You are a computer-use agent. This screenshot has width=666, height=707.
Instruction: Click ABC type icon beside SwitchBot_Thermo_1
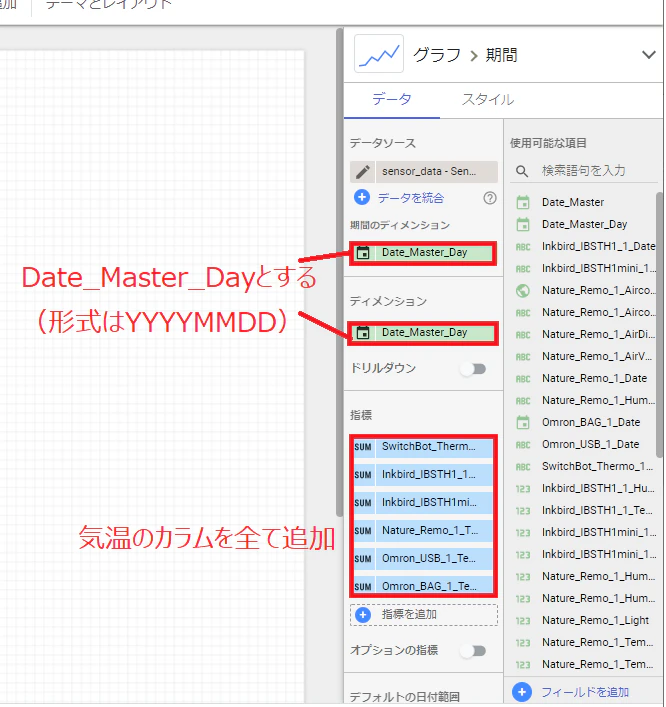[x=523, y=468]
